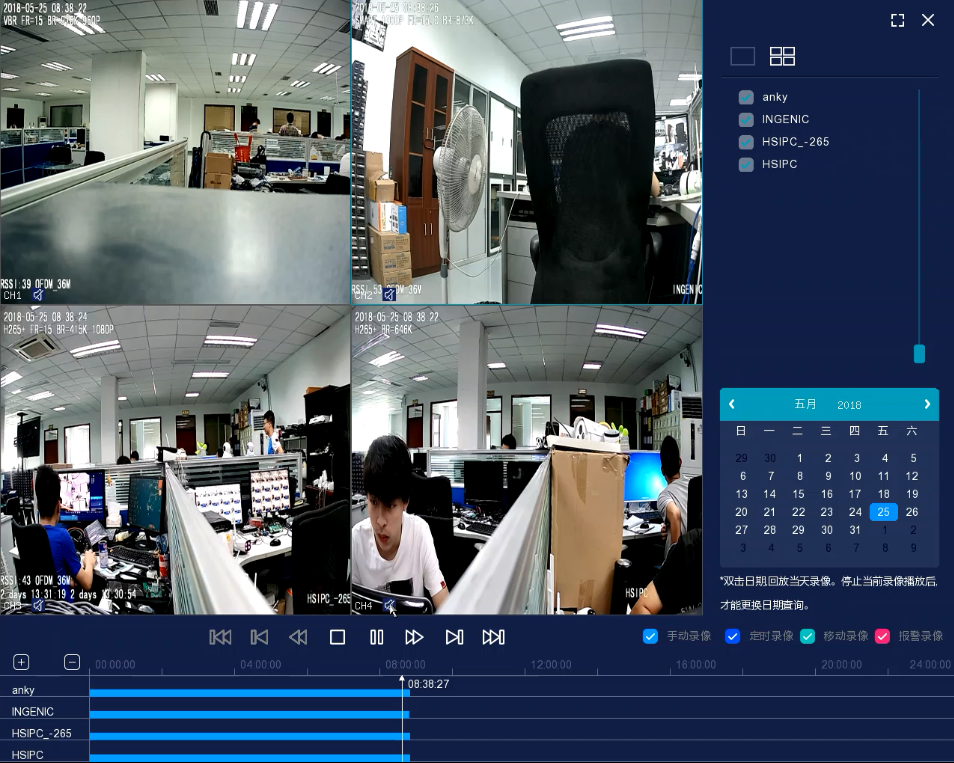Click the fast forward button

tap(414, 637)
